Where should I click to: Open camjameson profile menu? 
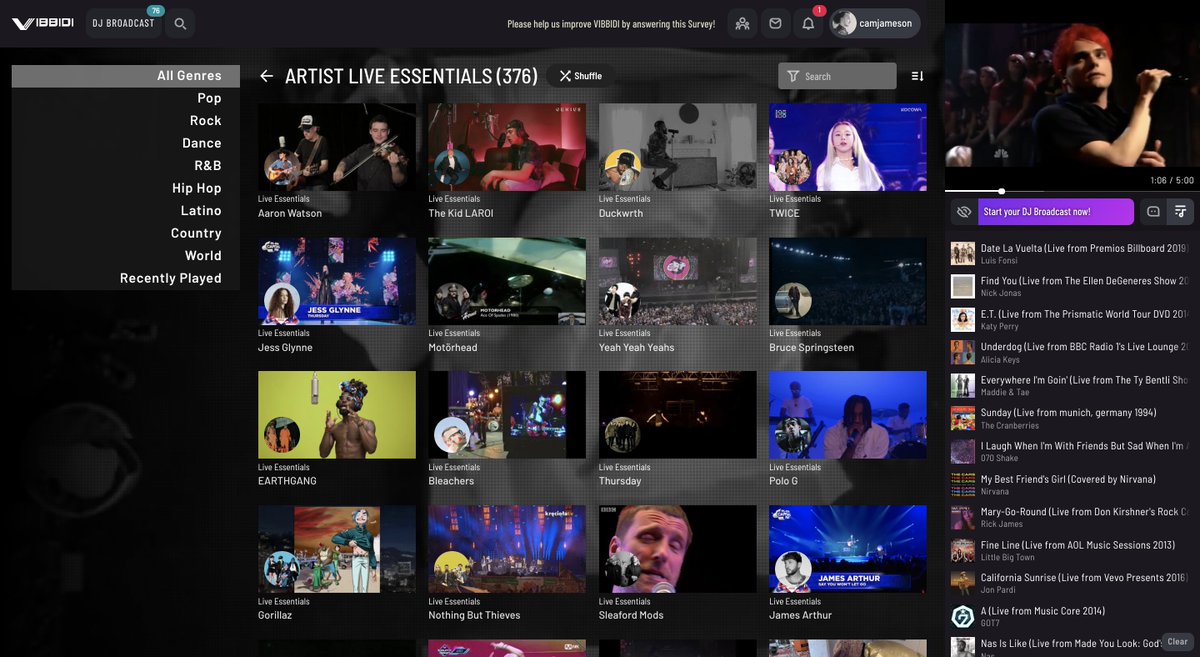[875, 23]
